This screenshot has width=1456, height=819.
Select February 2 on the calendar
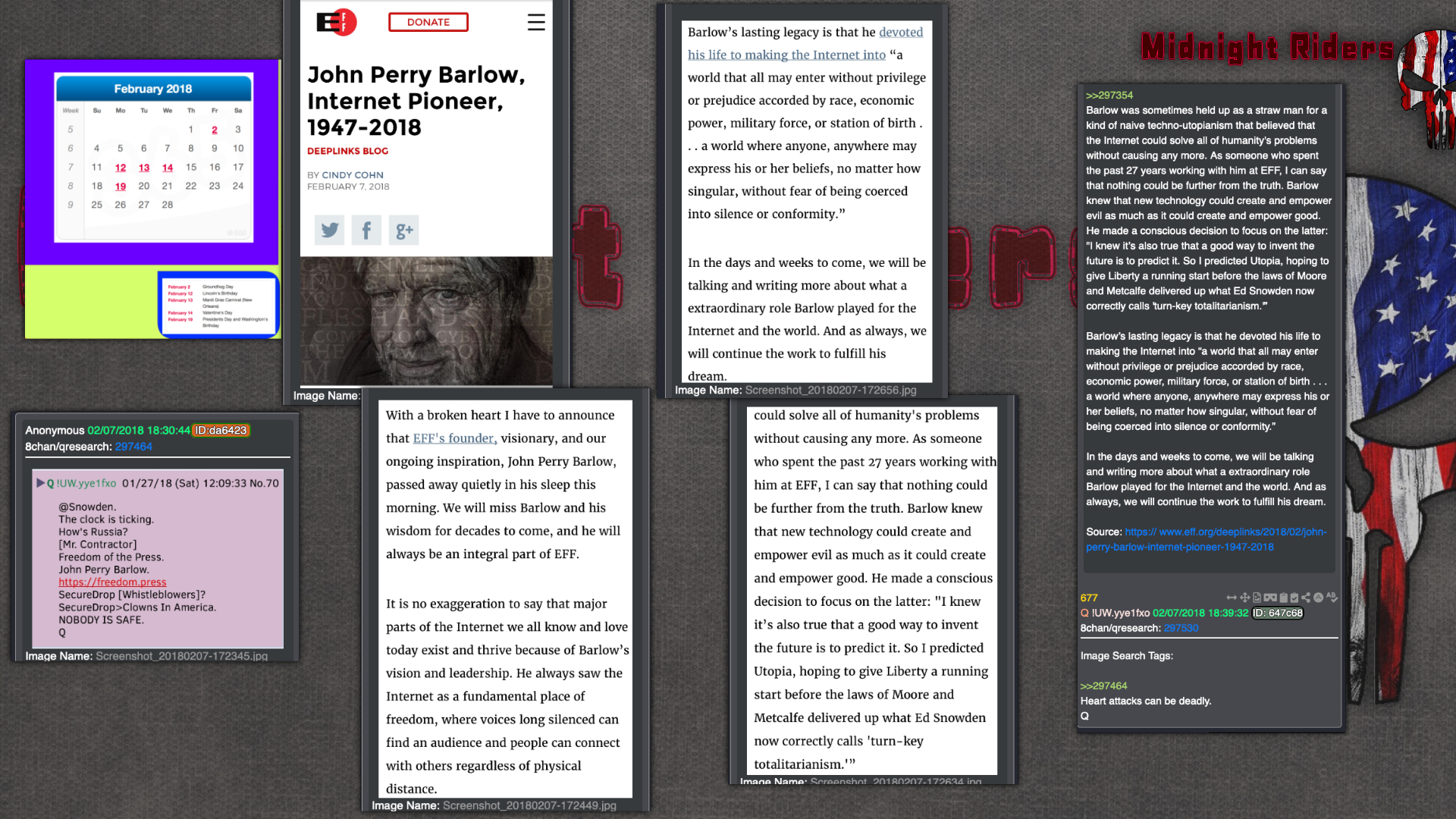pyautogui.click(x=215, y=130)
